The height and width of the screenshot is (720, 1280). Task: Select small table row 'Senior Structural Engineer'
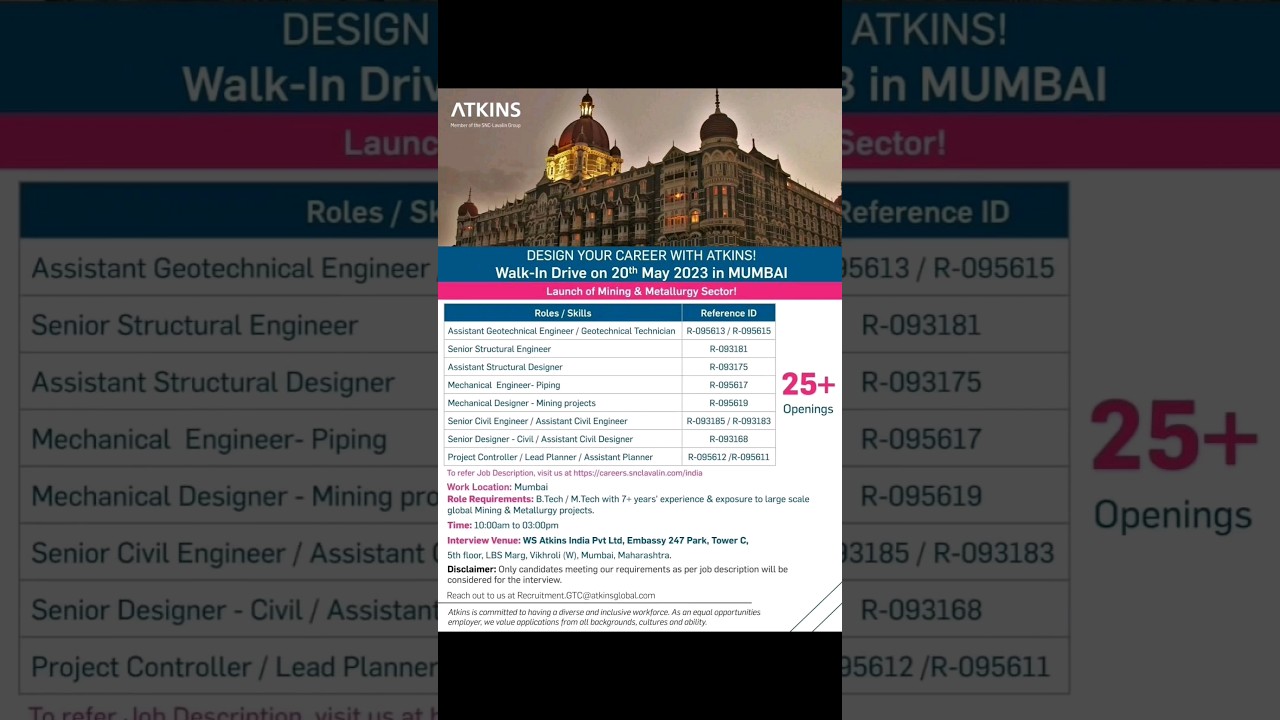562,349
